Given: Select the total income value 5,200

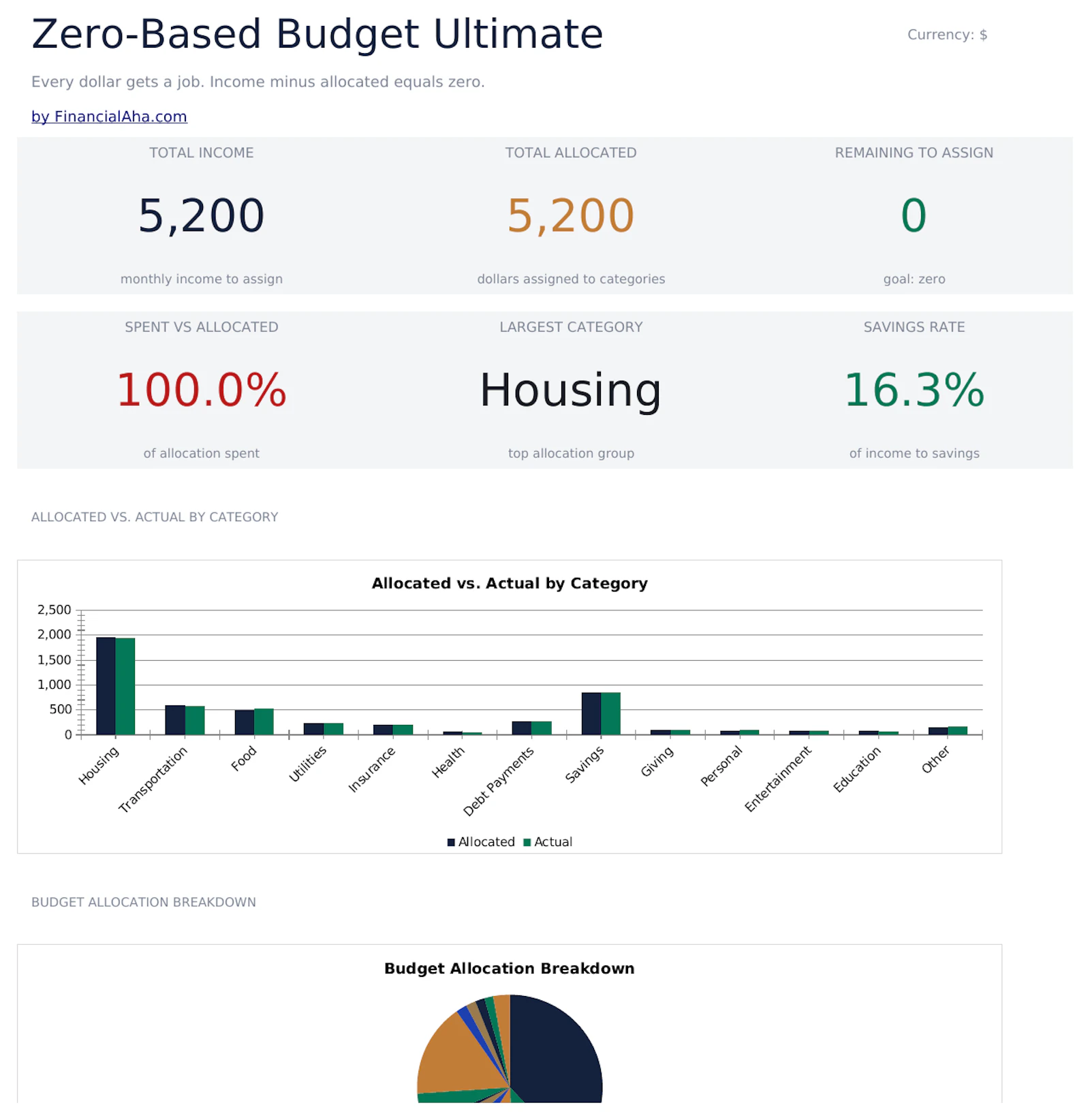Looking at the screenshot, I should pyautogui.click(x=202, y=216).
